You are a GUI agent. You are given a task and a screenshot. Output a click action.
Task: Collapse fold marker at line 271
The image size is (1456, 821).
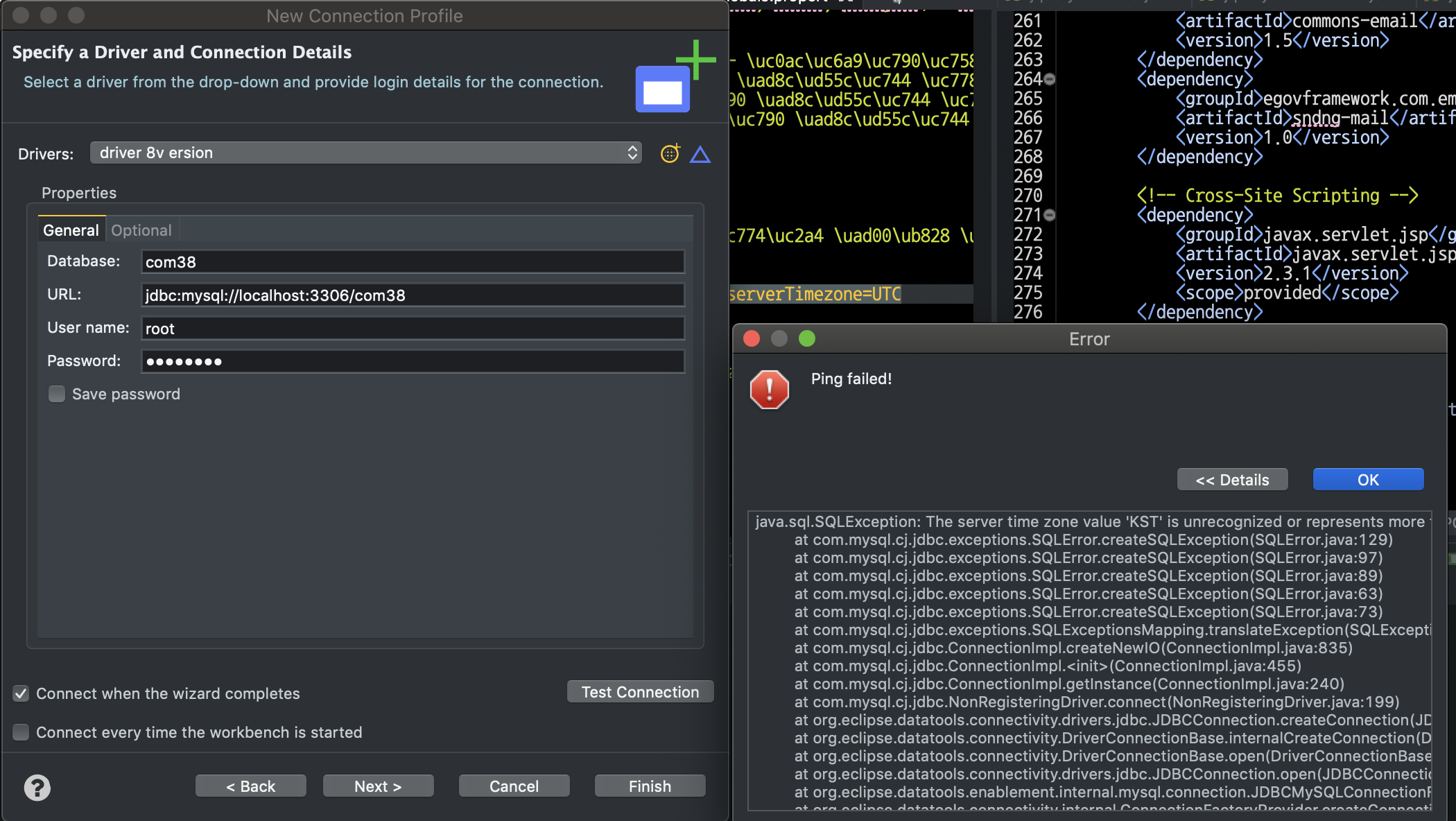coord(1050,215)
